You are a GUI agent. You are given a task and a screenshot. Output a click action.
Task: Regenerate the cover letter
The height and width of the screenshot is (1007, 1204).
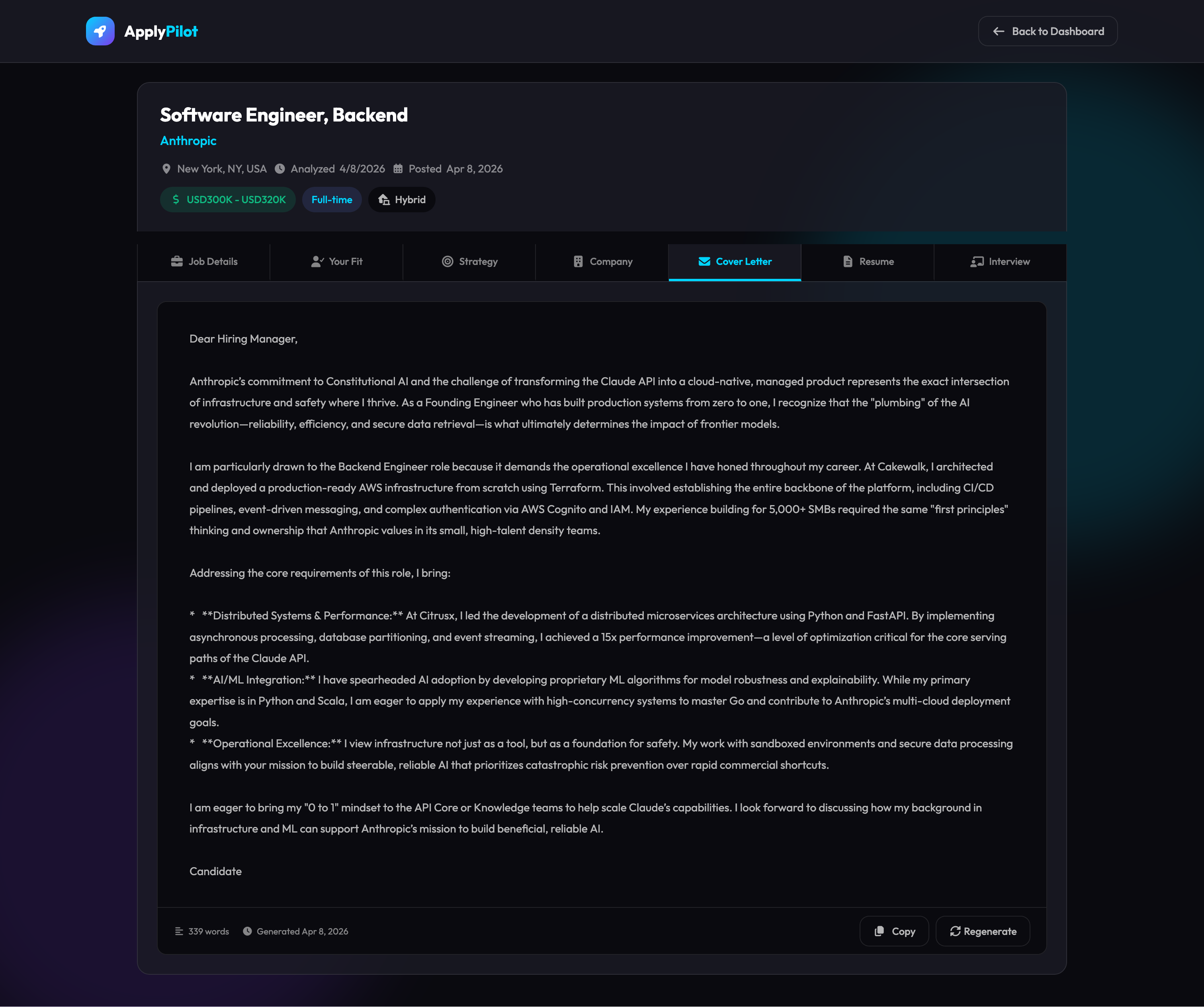pyautogui.click(x=983, y=931)
